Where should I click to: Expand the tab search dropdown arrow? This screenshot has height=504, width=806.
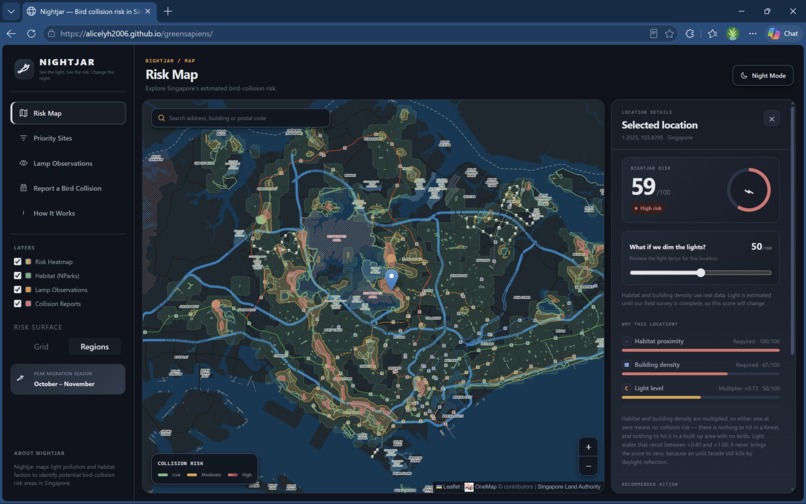(x=11, y=11)
